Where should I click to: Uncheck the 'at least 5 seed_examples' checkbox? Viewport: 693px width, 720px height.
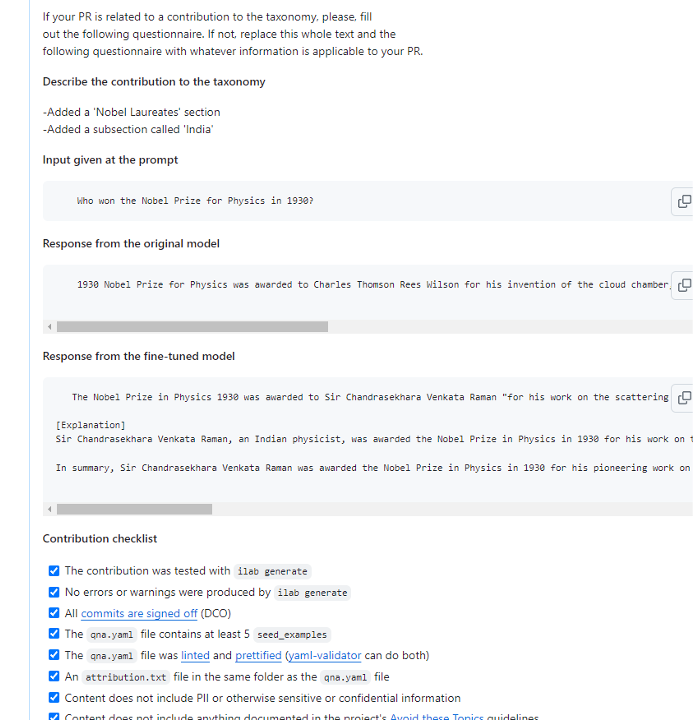(54, 634)
